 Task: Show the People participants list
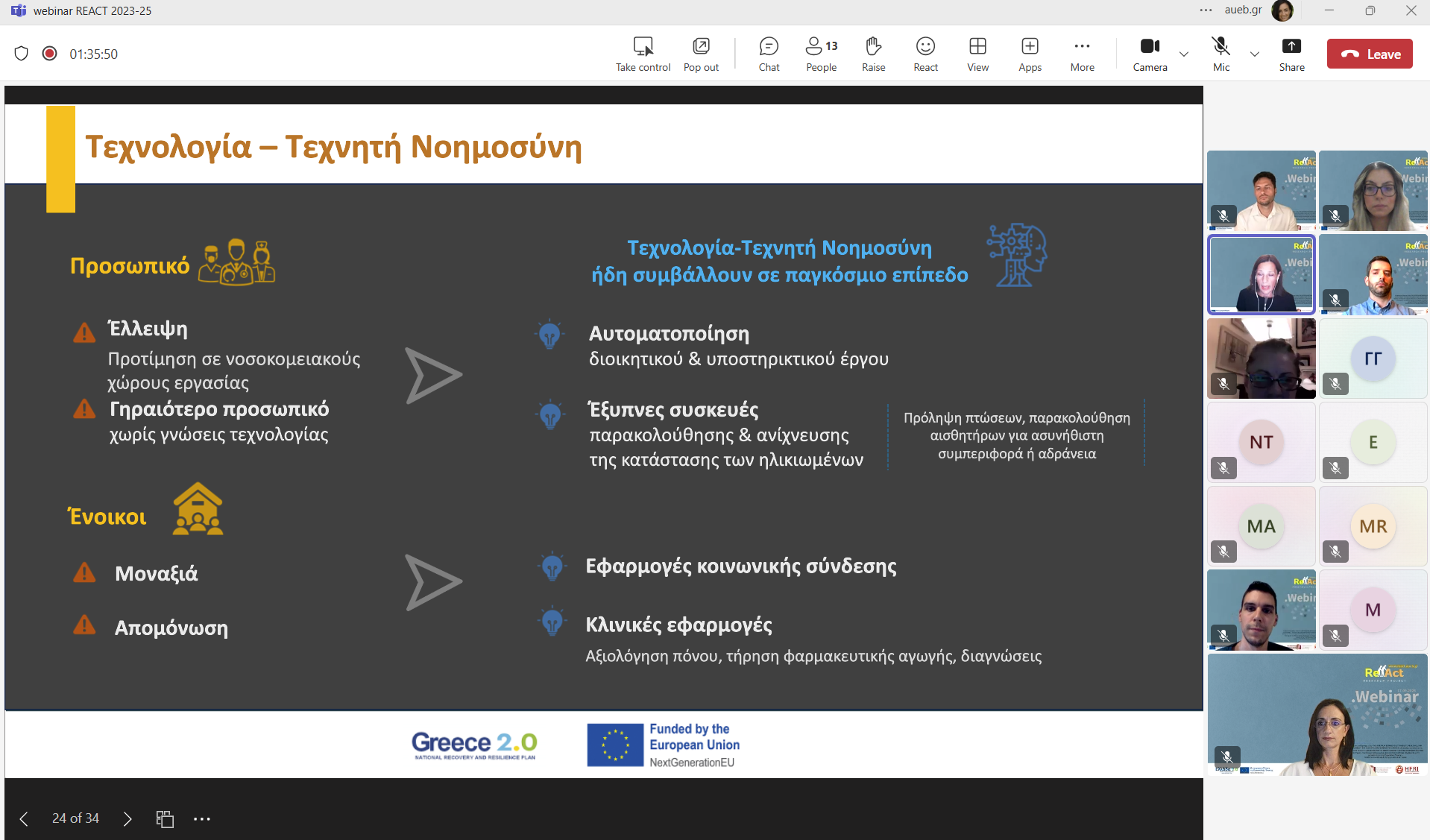822,54
